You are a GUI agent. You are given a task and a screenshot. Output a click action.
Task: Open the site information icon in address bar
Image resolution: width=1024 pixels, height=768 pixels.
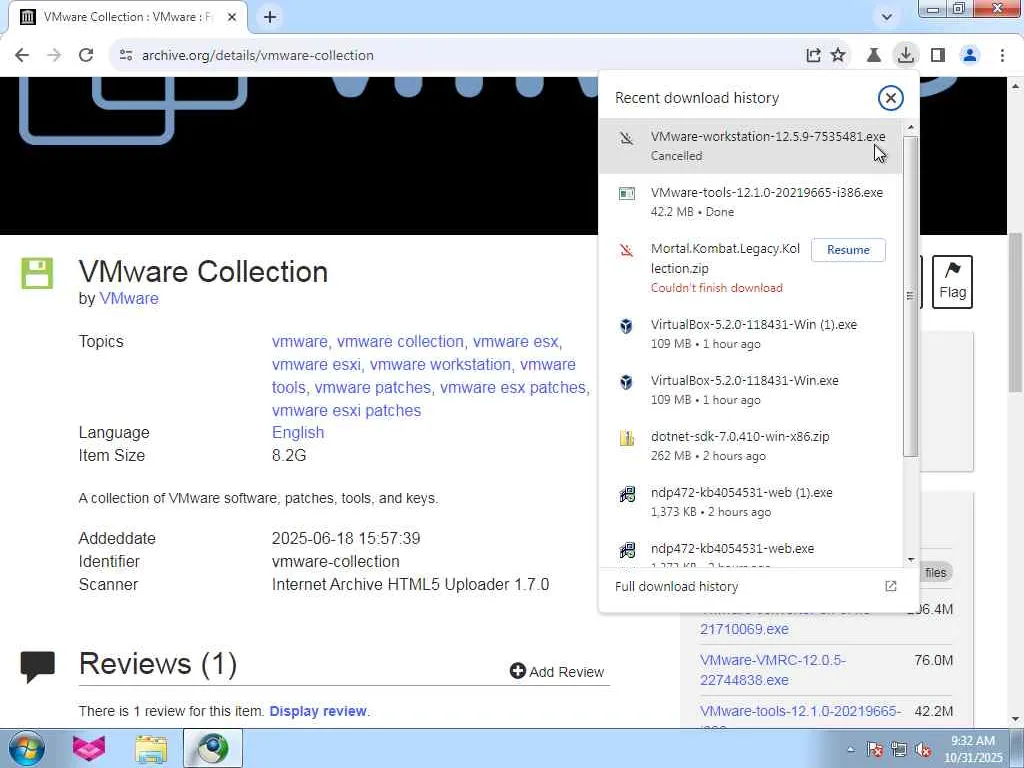(x=126, y=56)
